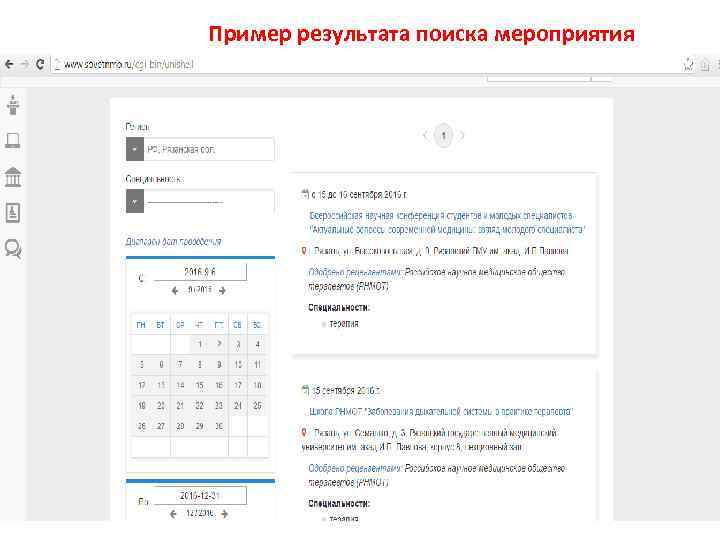Open the certificate document icon in the sidebar
The height and width of the screenshot is (540, 720).
click(x=13, y=213)
